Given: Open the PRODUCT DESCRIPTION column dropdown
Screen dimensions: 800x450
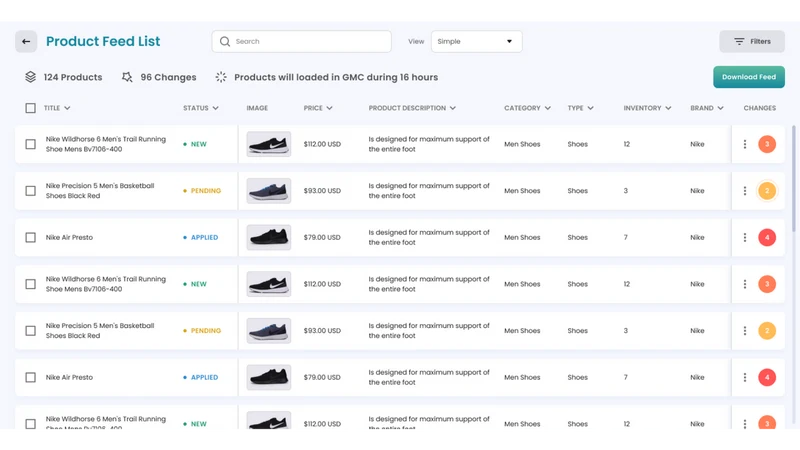Looking at the screenshot, I should [x=412, y=108].
